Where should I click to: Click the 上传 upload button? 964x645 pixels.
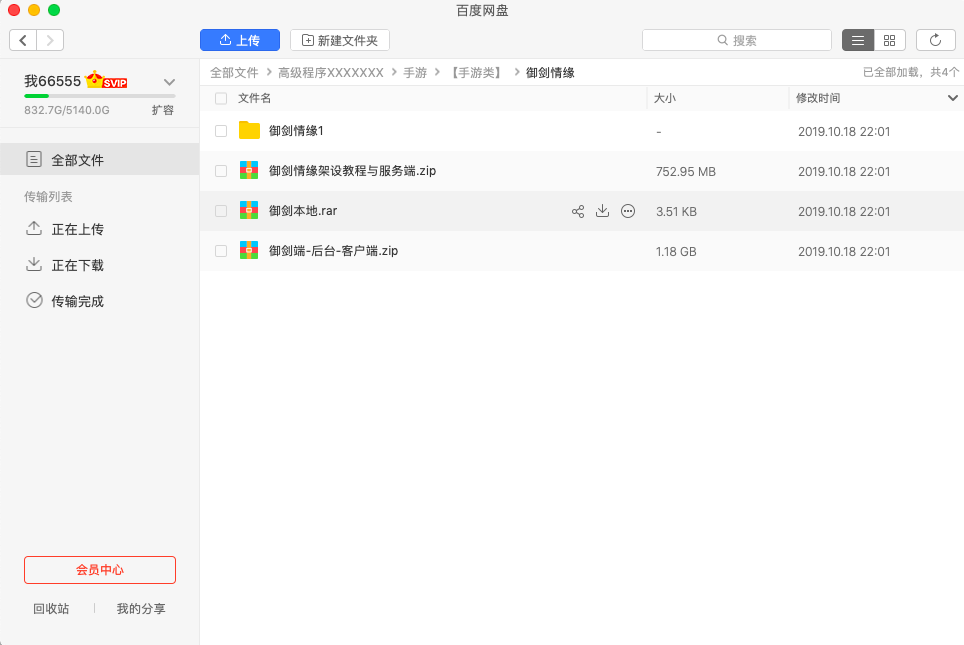tap(239, 40)
